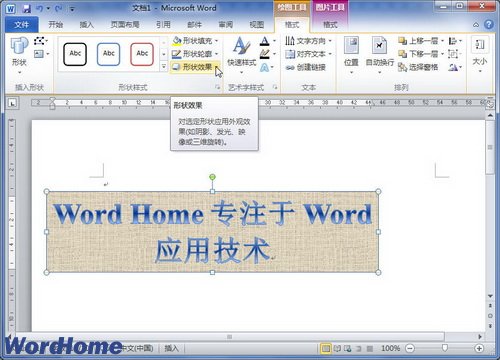500x360 pixels.
Task: Click the vertical scrollbar down arrow
Action: (x=490, y=296)
